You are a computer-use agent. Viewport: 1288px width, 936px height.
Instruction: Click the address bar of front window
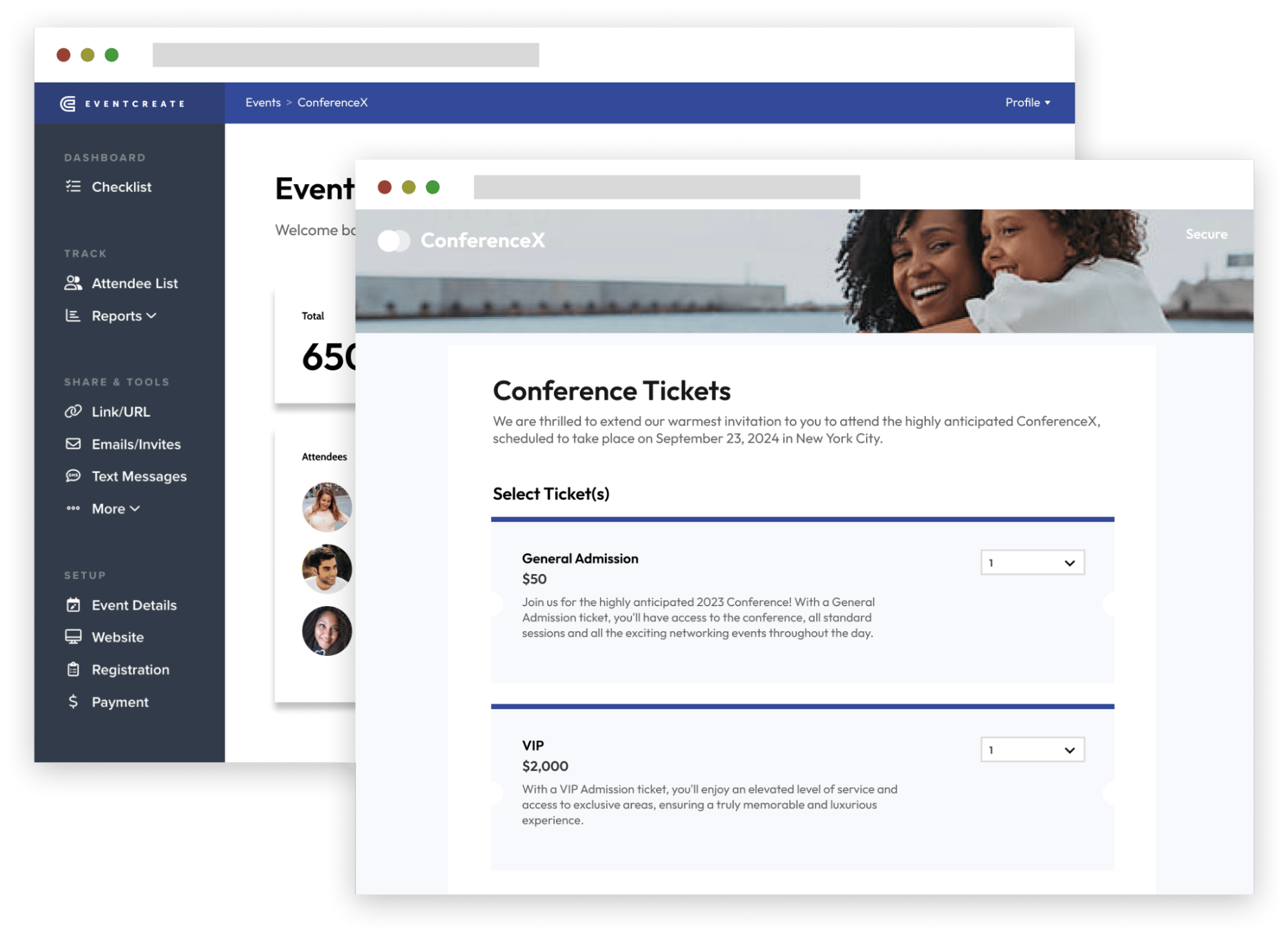click(x=666, y=187)
